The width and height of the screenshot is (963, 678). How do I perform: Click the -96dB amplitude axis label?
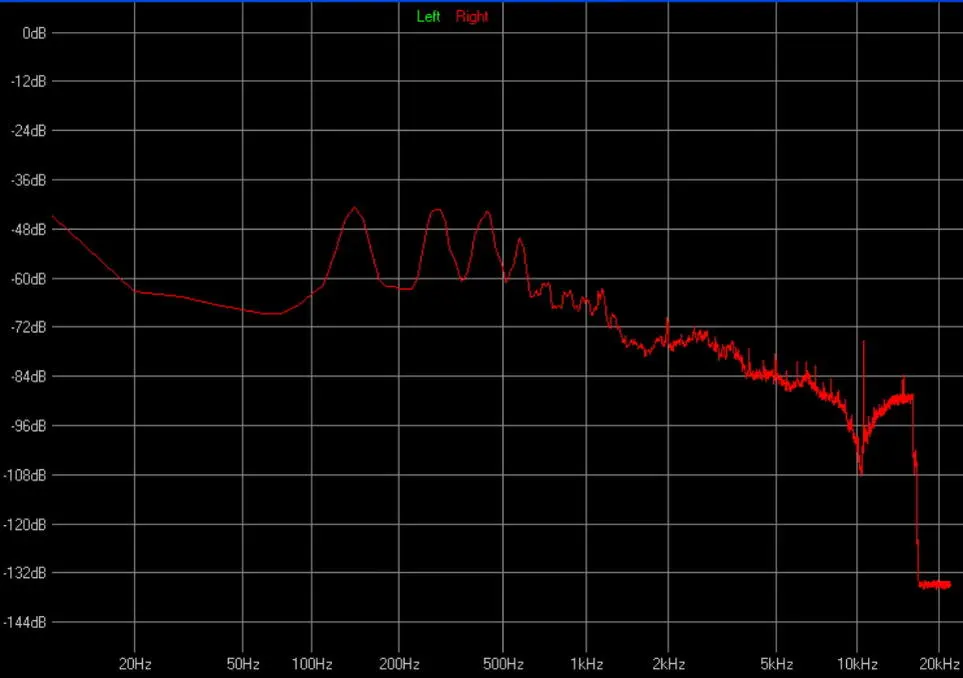pyautogui.click(x=29, y=425)
